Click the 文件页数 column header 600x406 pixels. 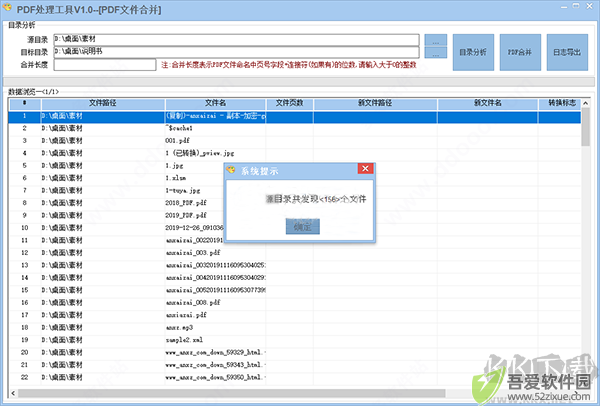(290, 103)
